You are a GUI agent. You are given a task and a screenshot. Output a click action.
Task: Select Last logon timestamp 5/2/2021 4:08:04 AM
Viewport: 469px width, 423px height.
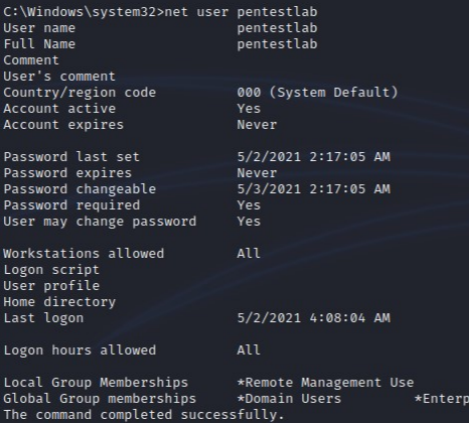coord(313,318)
